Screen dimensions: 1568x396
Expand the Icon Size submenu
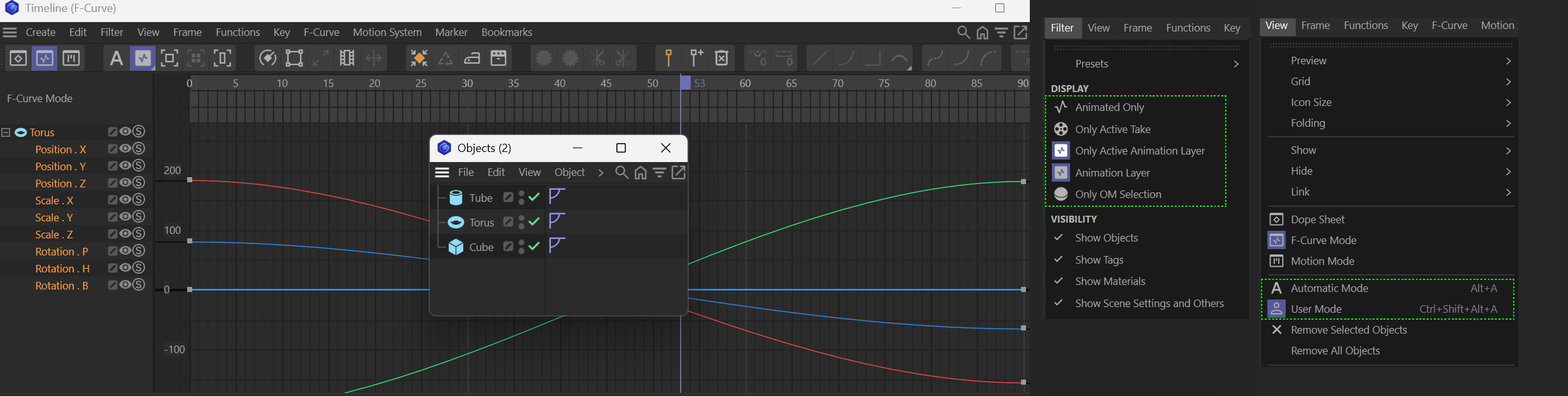(x=1507, y=102)
